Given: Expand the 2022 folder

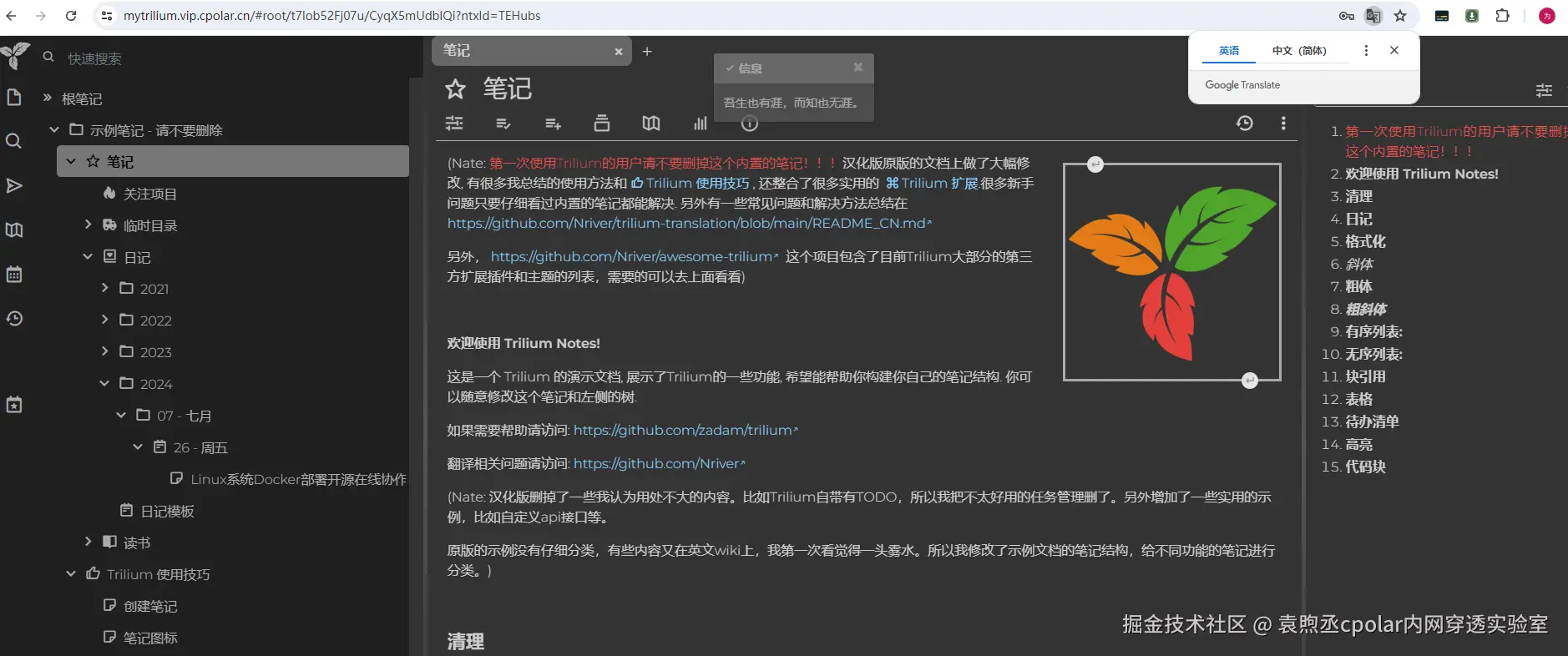Looking at the screenshot, I should pos(104,320).
